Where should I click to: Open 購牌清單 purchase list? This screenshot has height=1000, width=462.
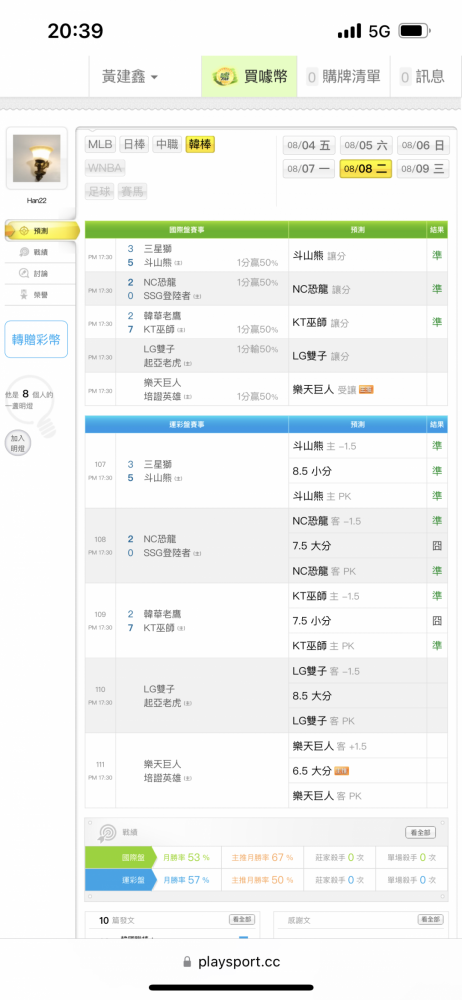[x=345, y=77]
